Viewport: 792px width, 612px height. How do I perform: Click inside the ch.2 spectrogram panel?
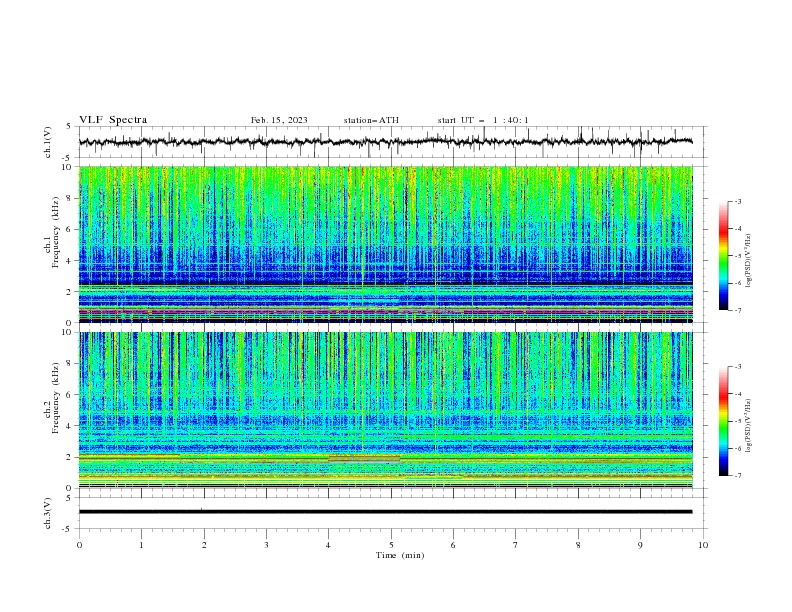pyautogui.click(x=385, y=410)
